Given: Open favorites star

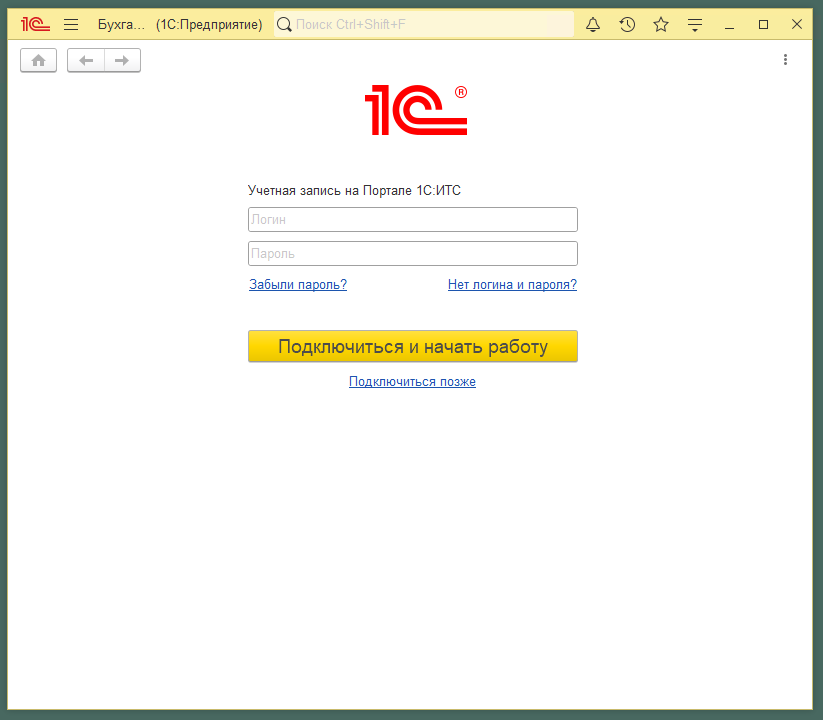Looking at the screenshot, I should pos(661,25).
